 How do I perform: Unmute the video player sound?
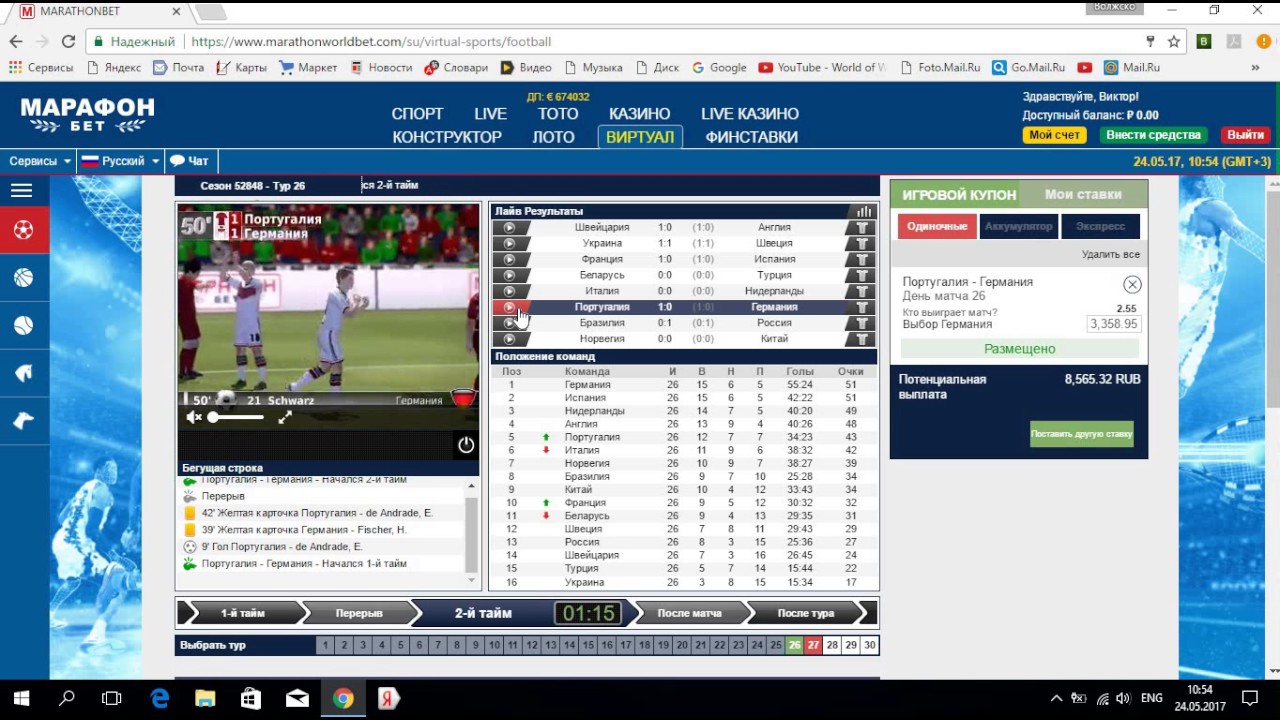point(194,417)
